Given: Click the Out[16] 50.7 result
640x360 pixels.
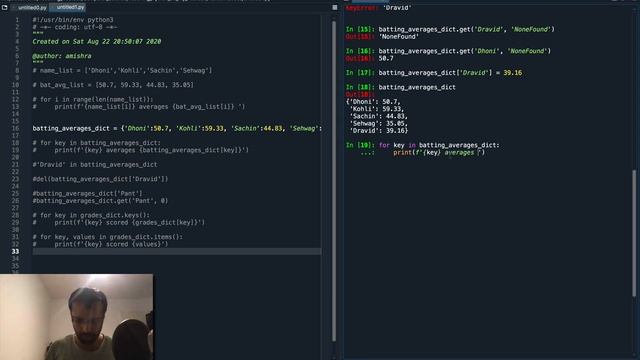Looking at the screenshot, I should tap(369, 58).
